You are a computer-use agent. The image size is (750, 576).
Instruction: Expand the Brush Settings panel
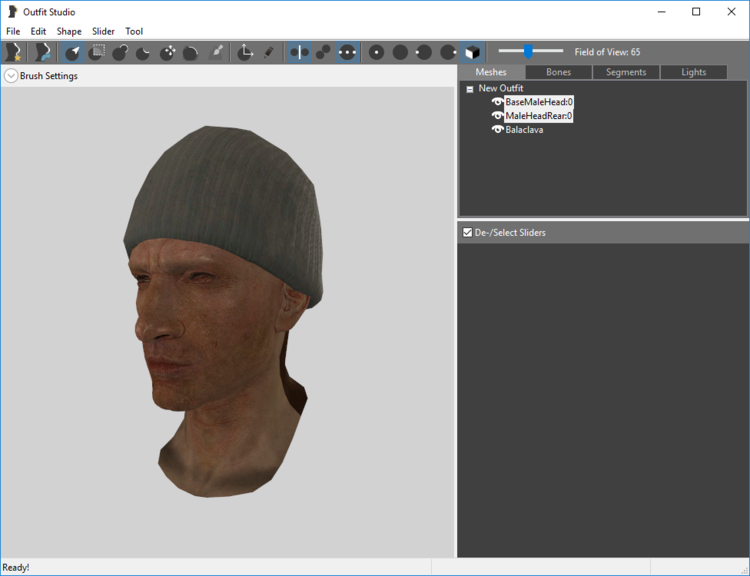point(11,76)
